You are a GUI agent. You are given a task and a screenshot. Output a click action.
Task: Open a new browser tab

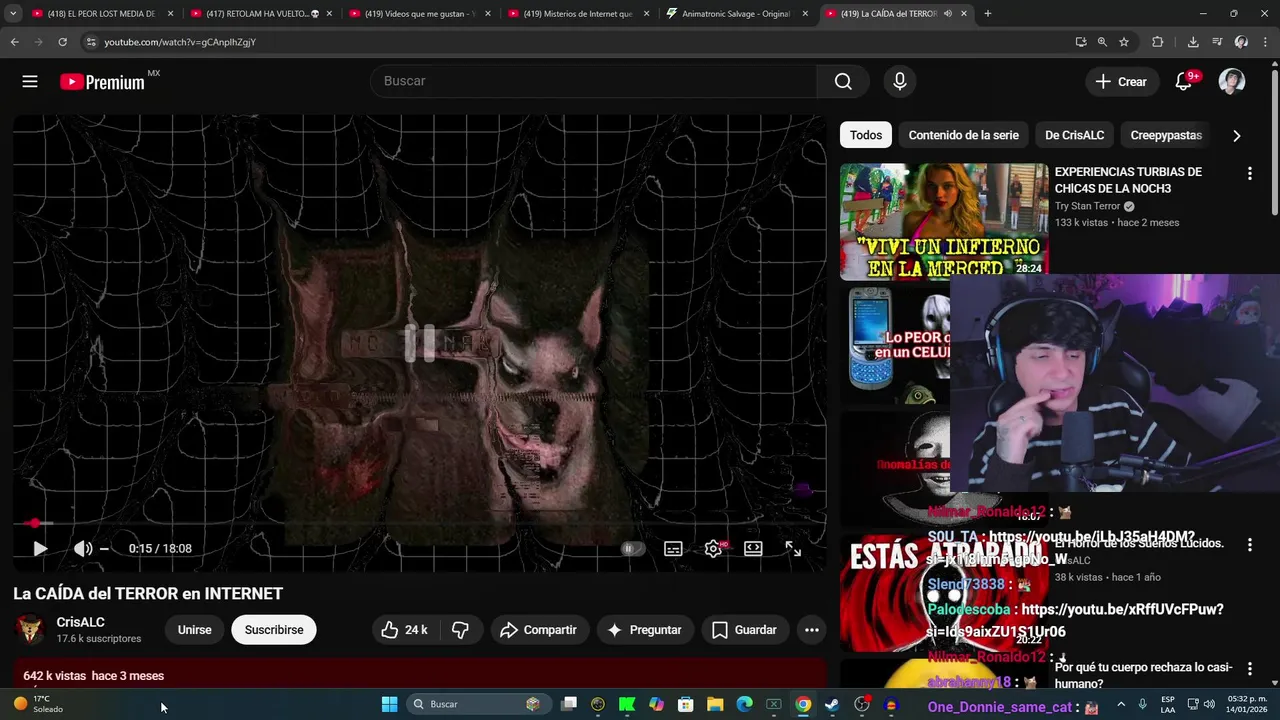point(988,14)
